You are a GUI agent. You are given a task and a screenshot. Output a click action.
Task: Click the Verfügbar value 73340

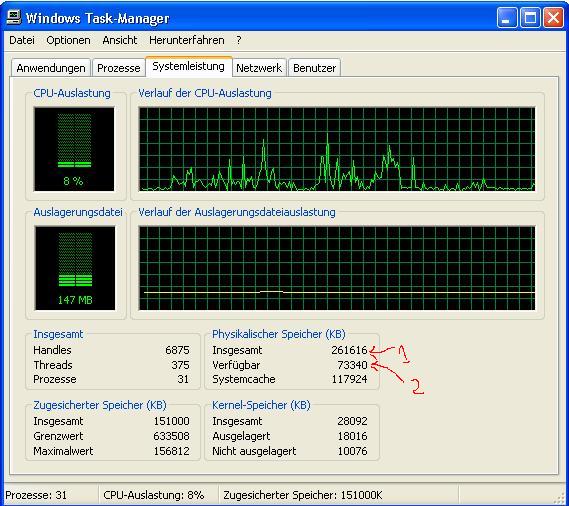tap(352, 365)
